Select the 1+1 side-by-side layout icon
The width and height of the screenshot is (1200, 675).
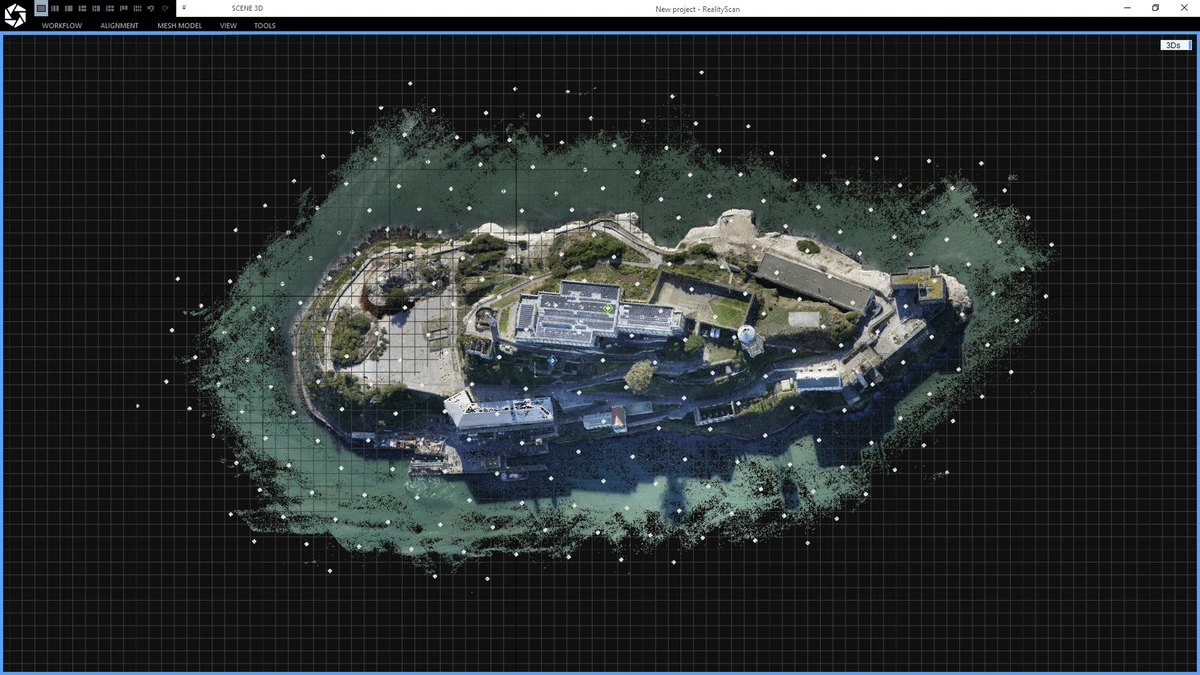(x=69, y=8)
